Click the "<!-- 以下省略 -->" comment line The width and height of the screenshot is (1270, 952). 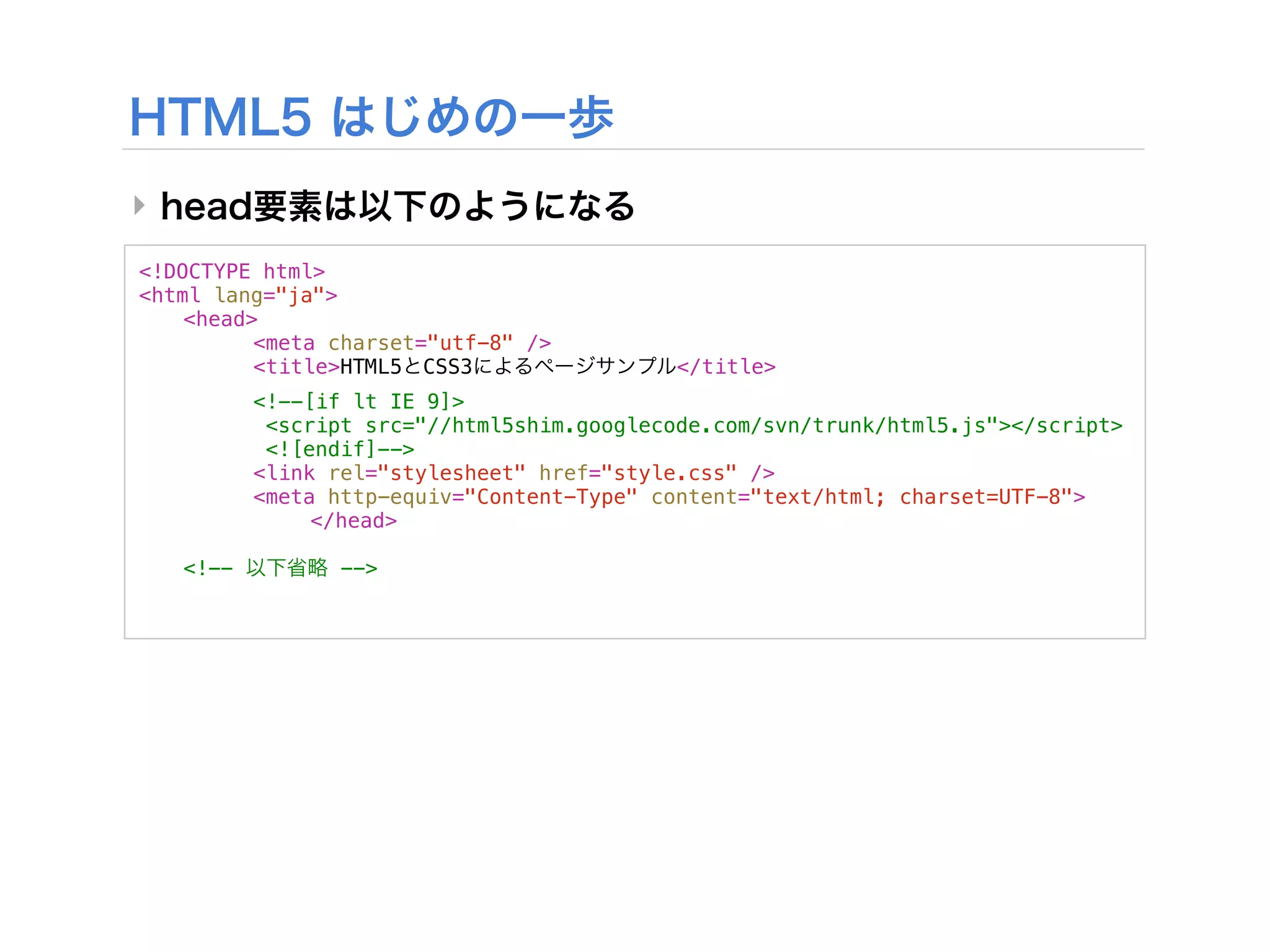pos(280,568)
